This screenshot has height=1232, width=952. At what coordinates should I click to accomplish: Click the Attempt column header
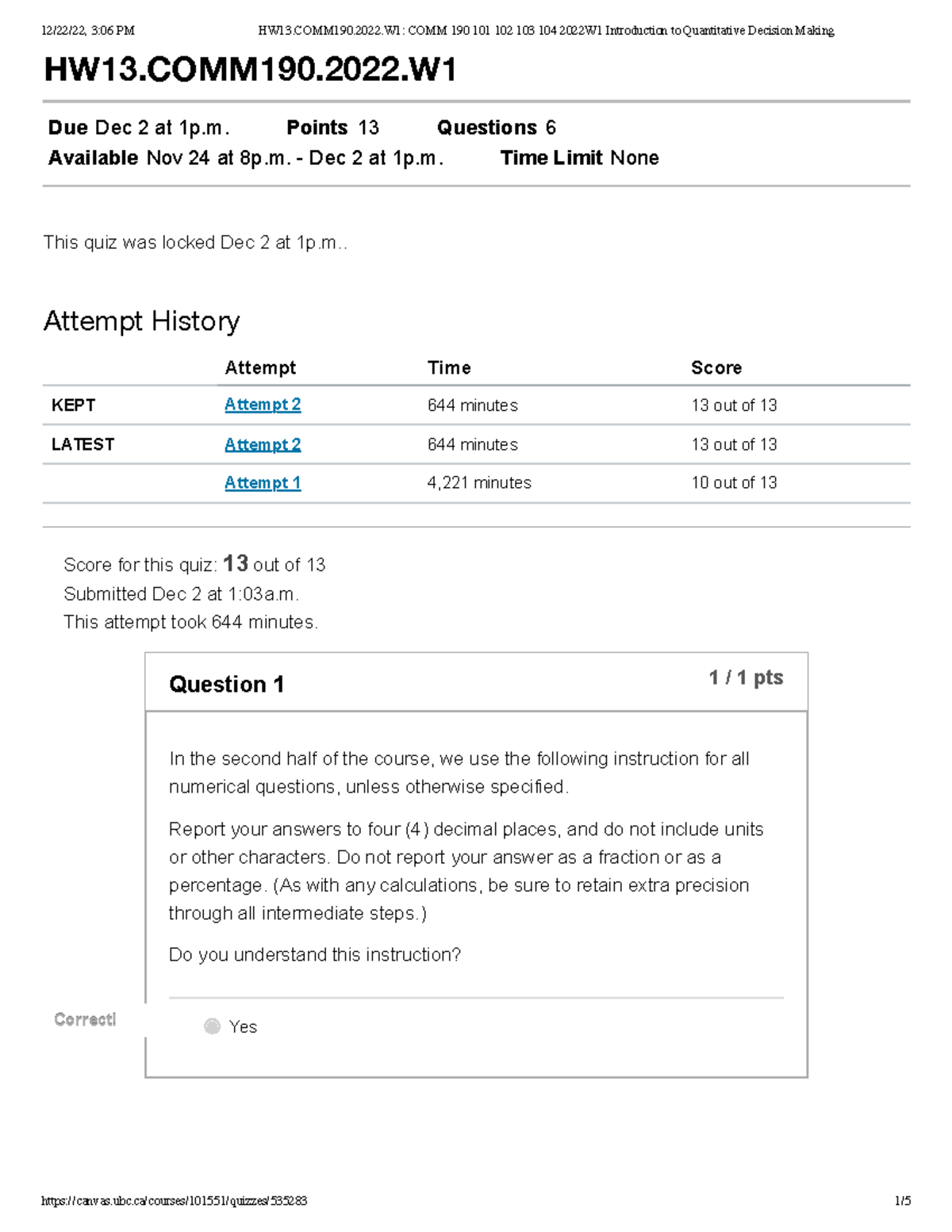click(x=260, y=367)
